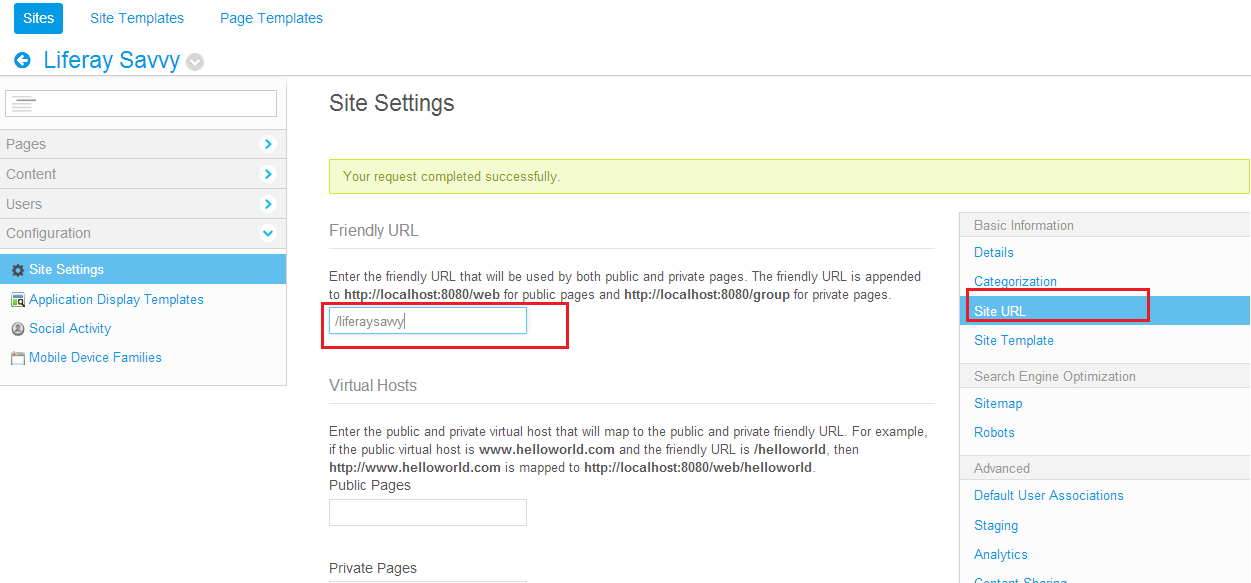Click the Mobile Device Families icon
The height and width of the screenshot is (583, 1251).
18,358
